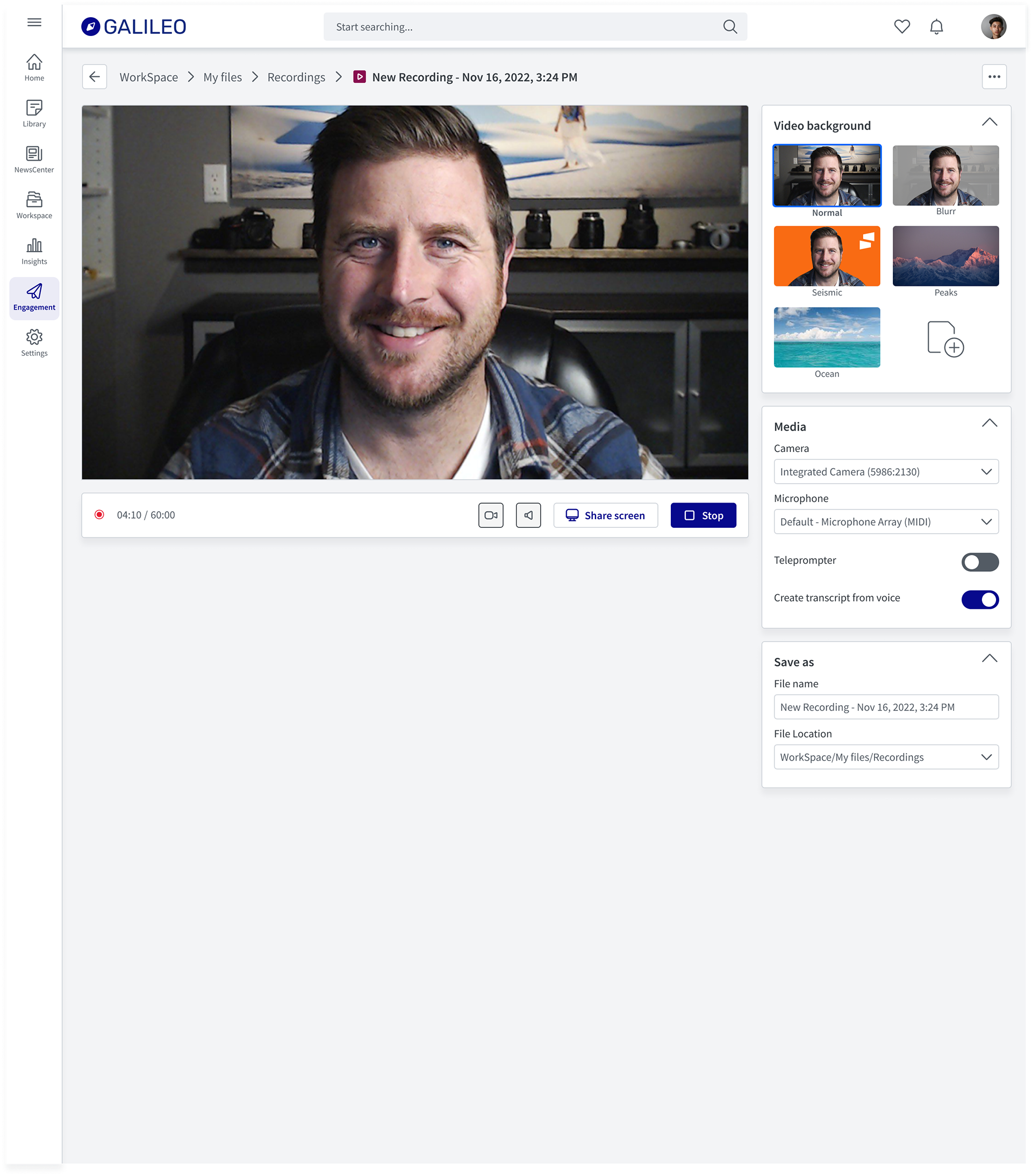
Task: Select the Ocean background thumbnail
Action: point(826,337)
